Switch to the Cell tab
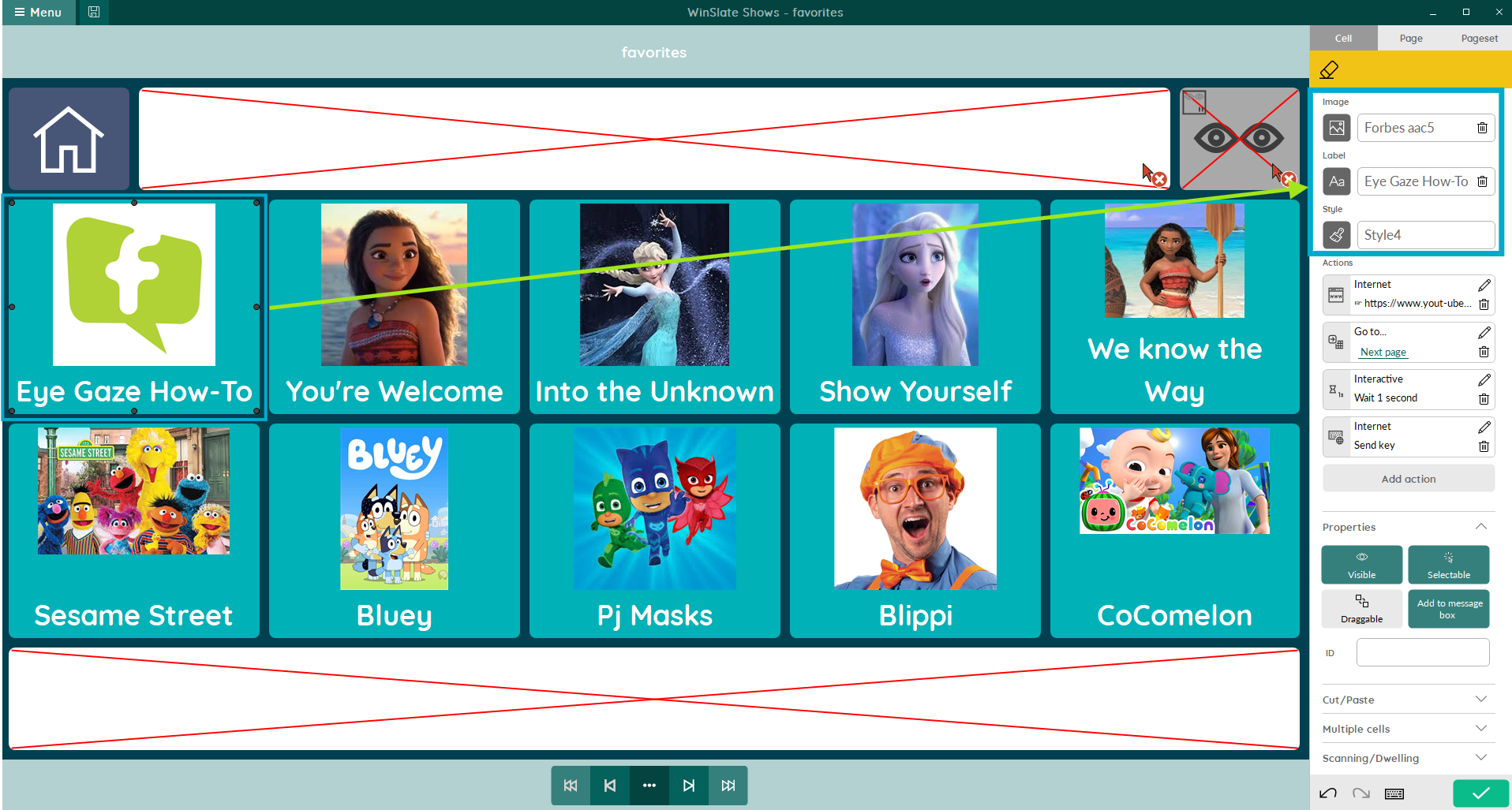Viewport: 1512px width, 810px height. (1343, 38)
